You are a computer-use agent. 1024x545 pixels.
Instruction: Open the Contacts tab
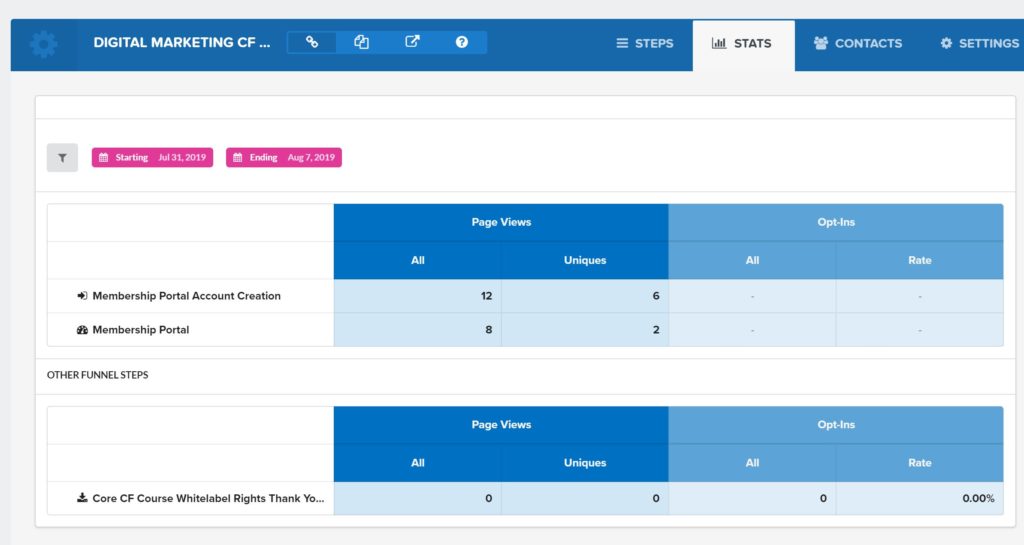click(x=858, y=44)
